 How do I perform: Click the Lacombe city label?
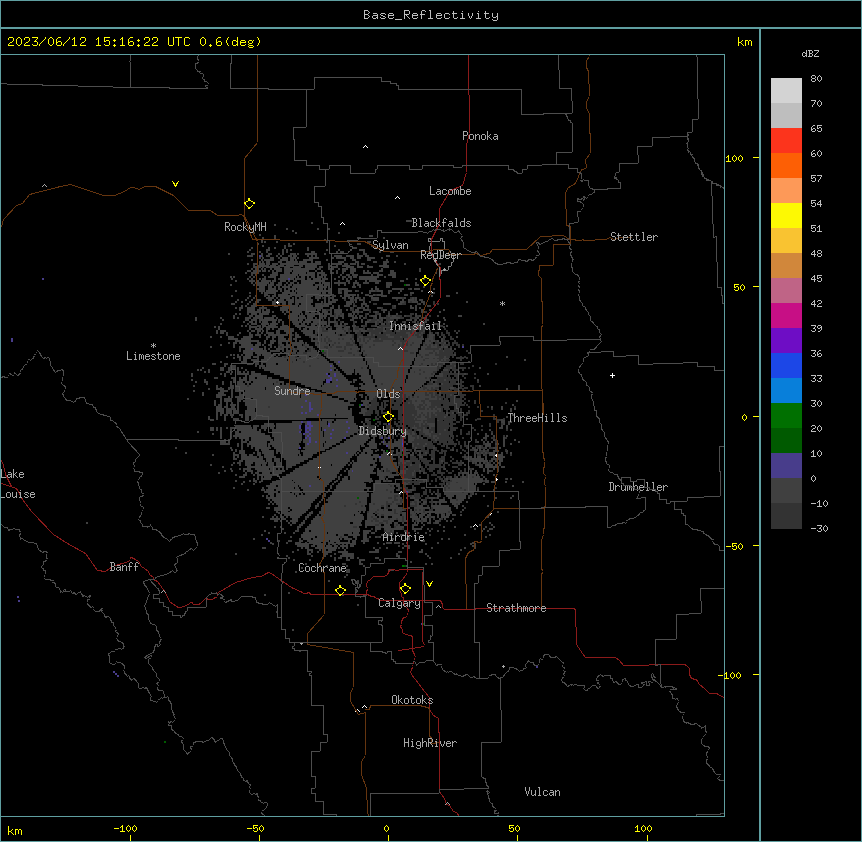[450, 191]
